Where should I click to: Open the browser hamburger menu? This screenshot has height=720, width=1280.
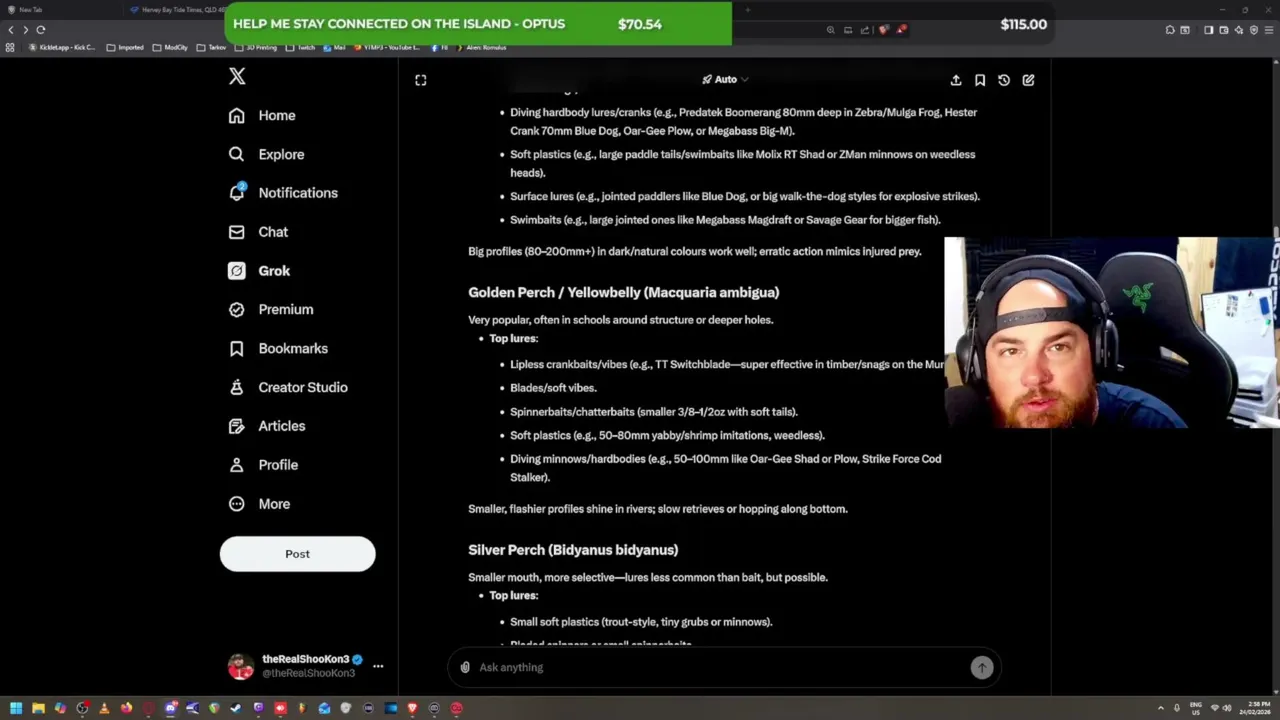click(x=1269, y=30)
